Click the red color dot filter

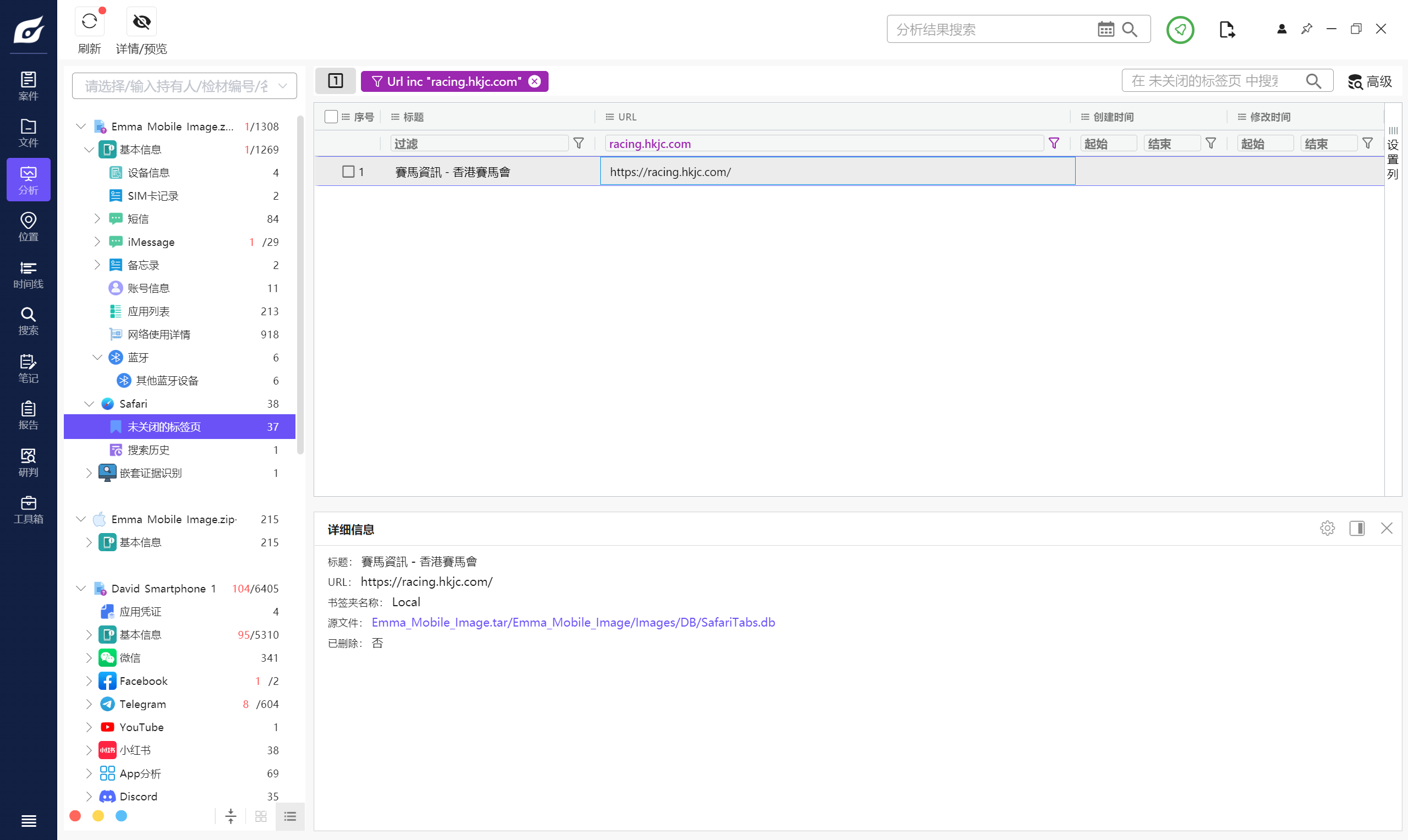tap(75, 816)
